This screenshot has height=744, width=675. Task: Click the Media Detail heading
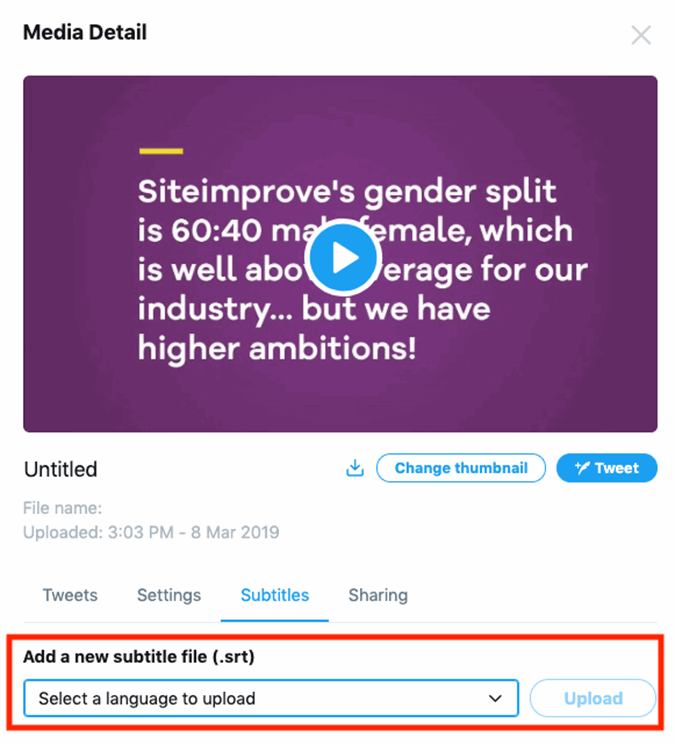coord(85,33)
